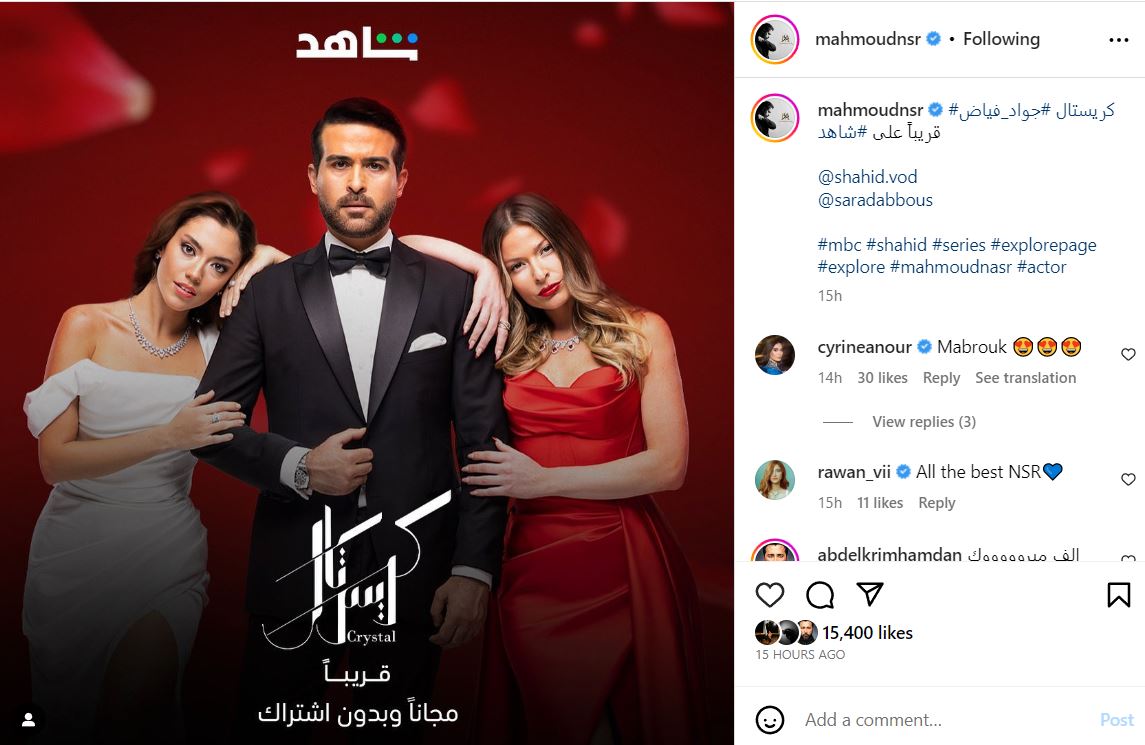Reply to rawan_vii's comment
1145x745 pixels.
pos(937,503)
